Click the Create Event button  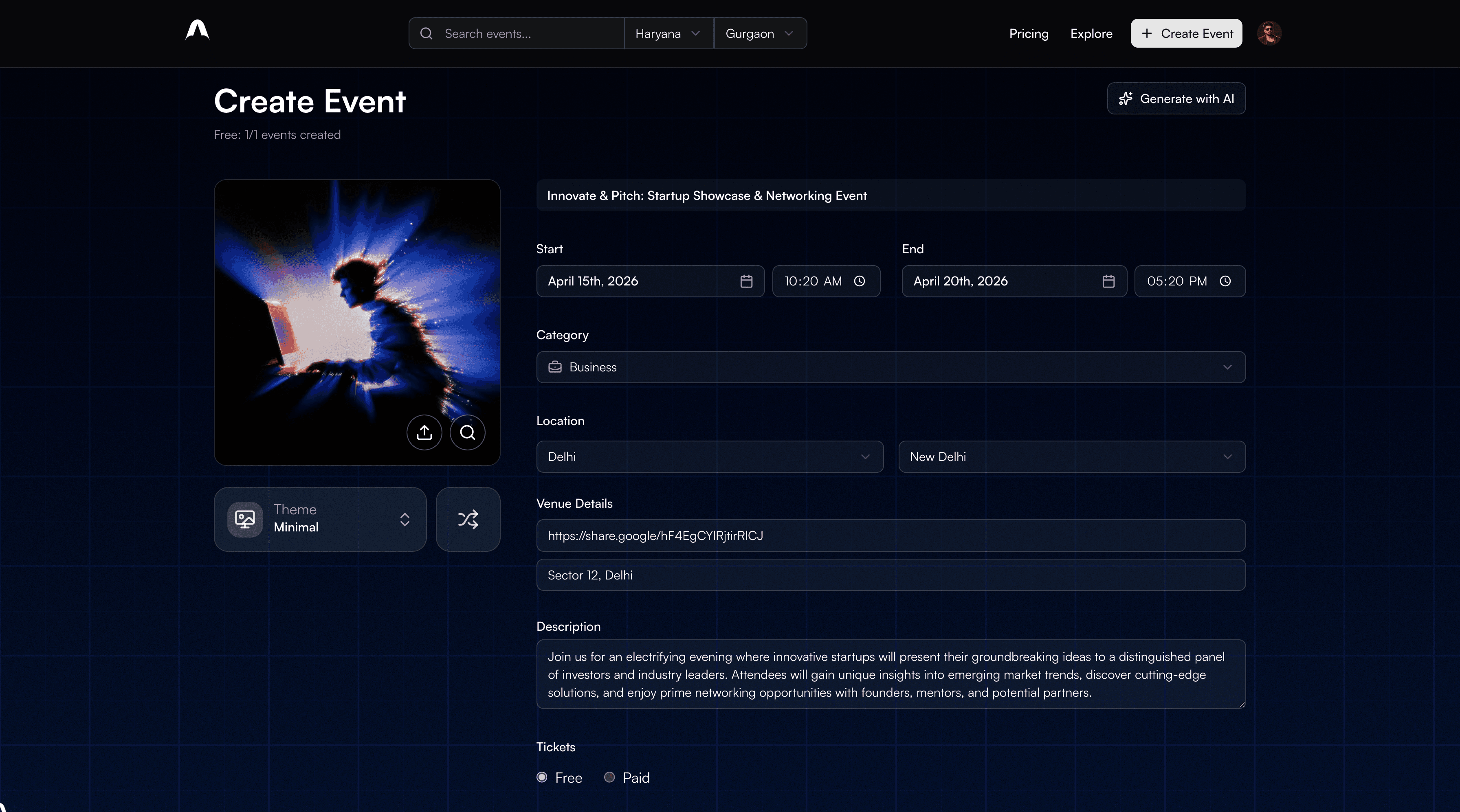1186,33
